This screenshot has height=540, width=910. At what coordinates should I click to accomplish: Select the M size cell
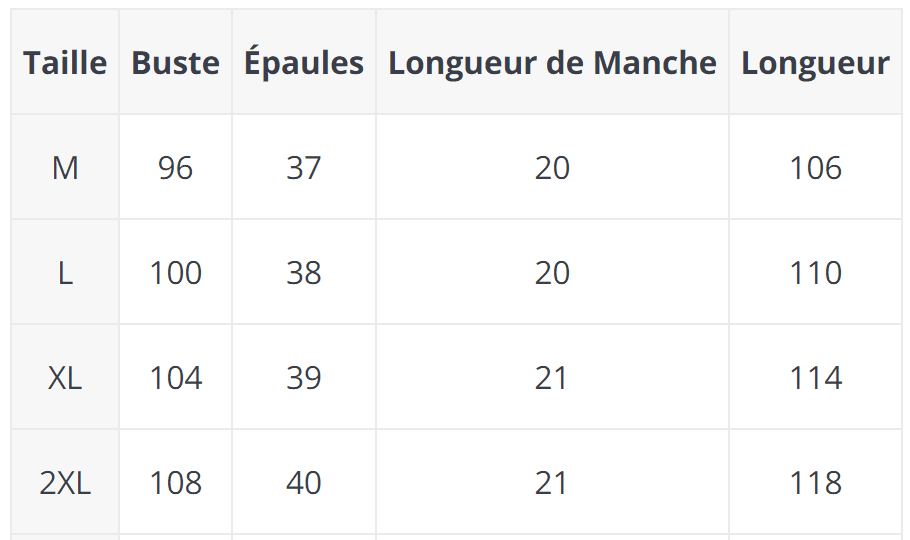pyautogui.click(x=65, y=168)
